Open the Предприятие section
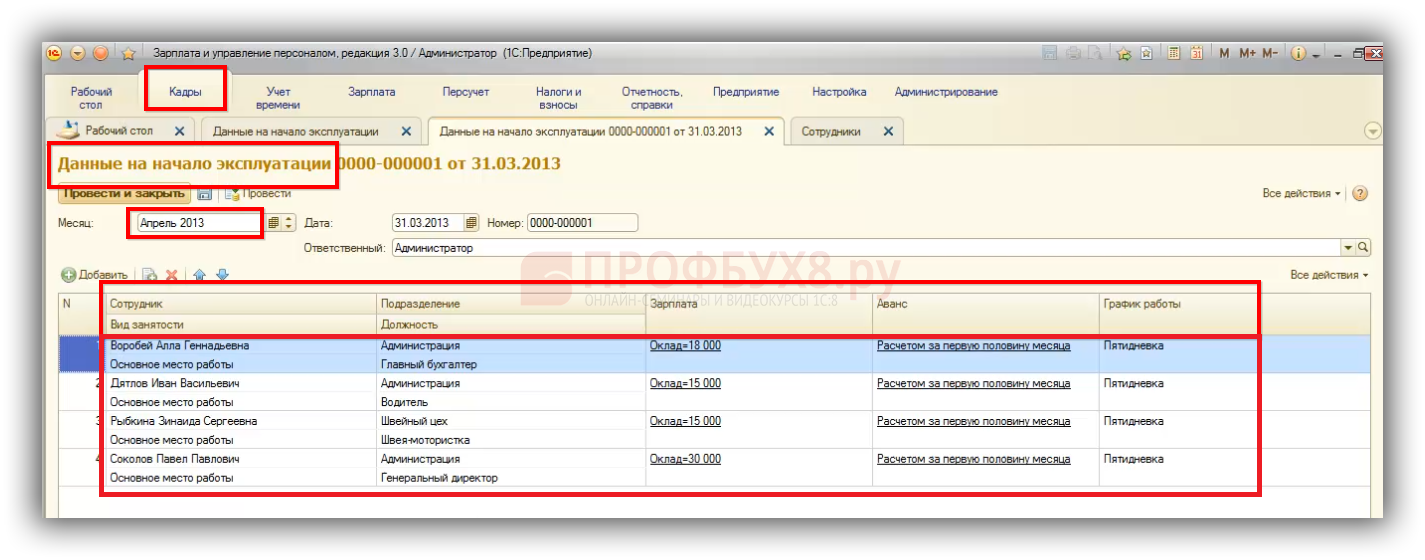The image size is (1425, 560). point(746,92)
